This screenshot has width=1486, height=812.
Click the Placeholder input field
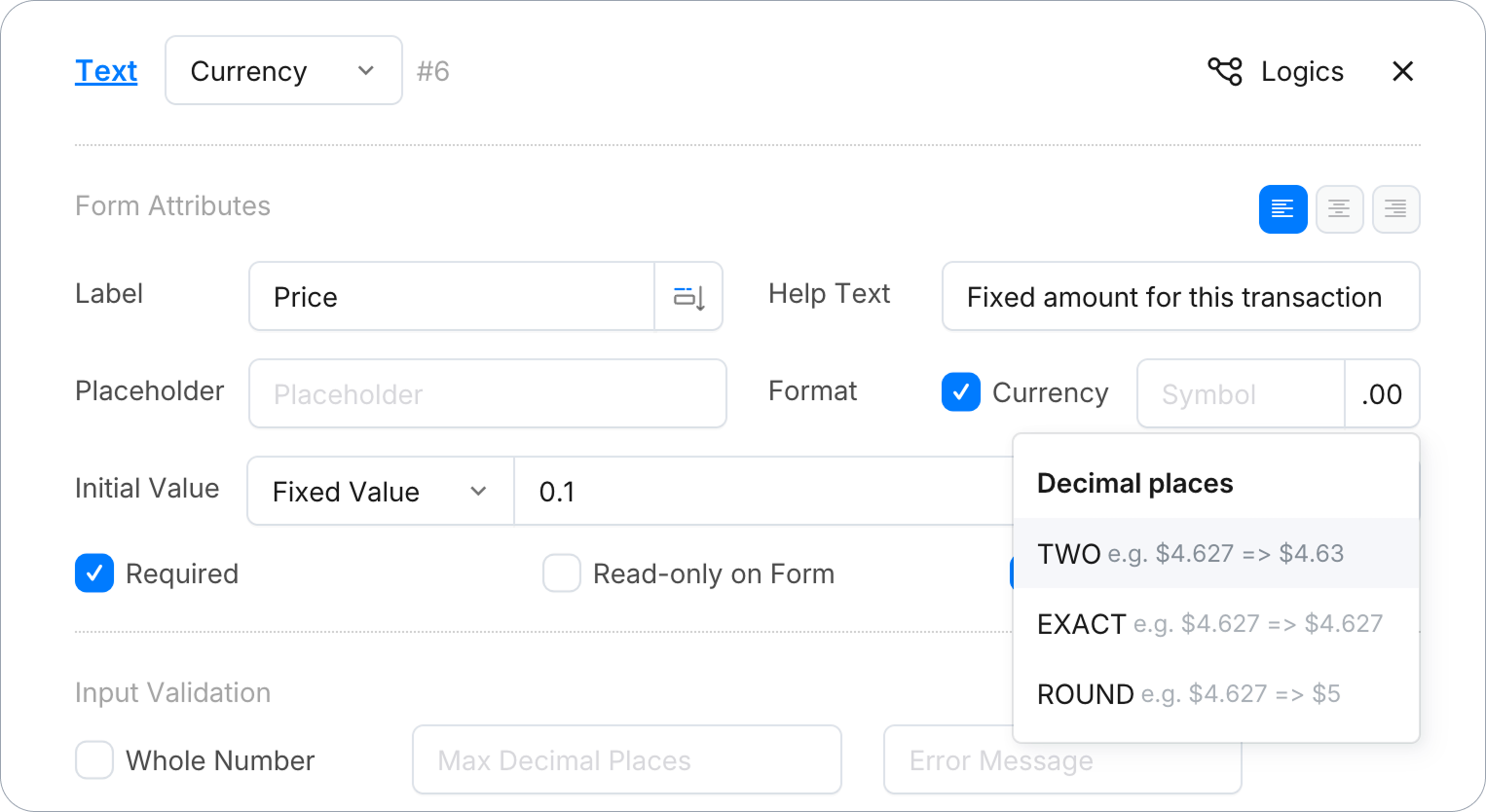click(488, 394)
